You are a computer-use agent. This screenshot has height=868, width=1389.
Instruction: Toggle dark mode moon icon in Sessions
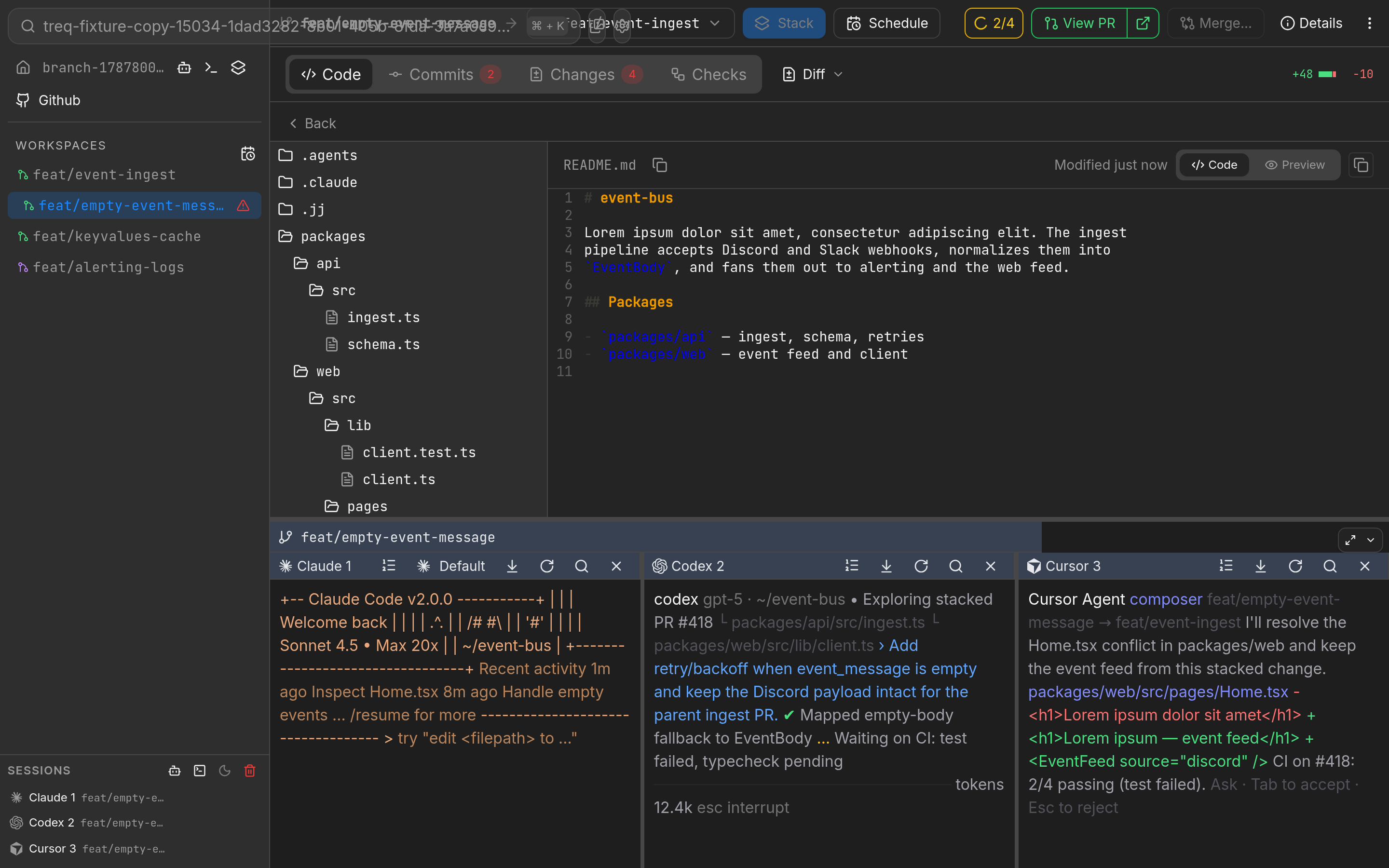(224, 771)
